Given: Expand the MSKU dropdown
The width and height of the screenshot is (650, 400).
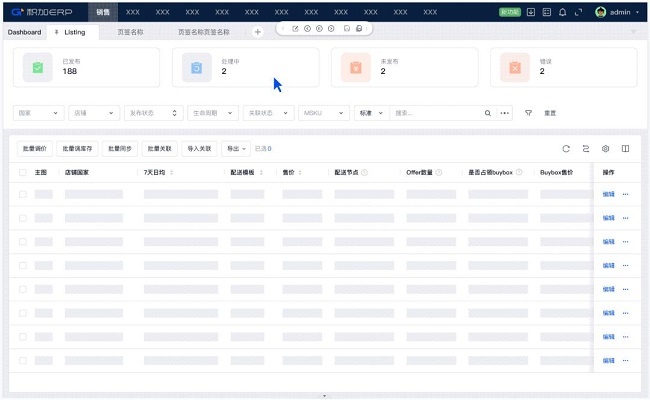Looking at the screenshot, I should pyautogui.click(x=325, y=113).
